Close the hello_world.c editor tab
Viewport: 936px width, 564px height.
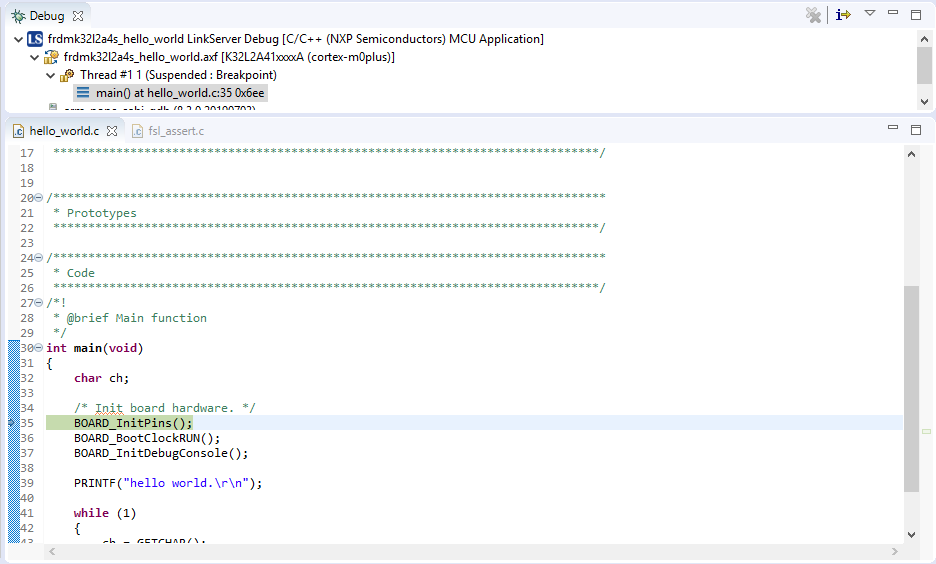tap(112, 131)
